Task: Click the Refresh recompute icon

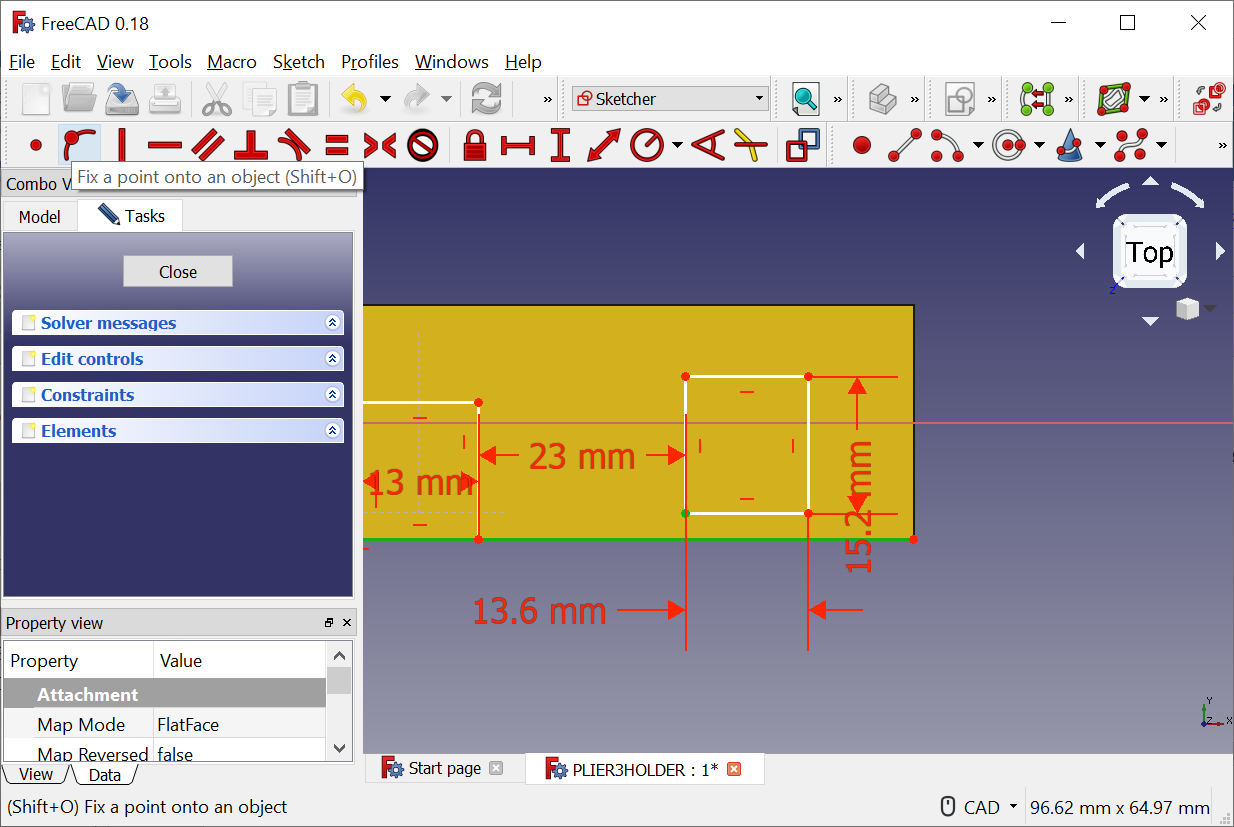Action: click(486, 99)
